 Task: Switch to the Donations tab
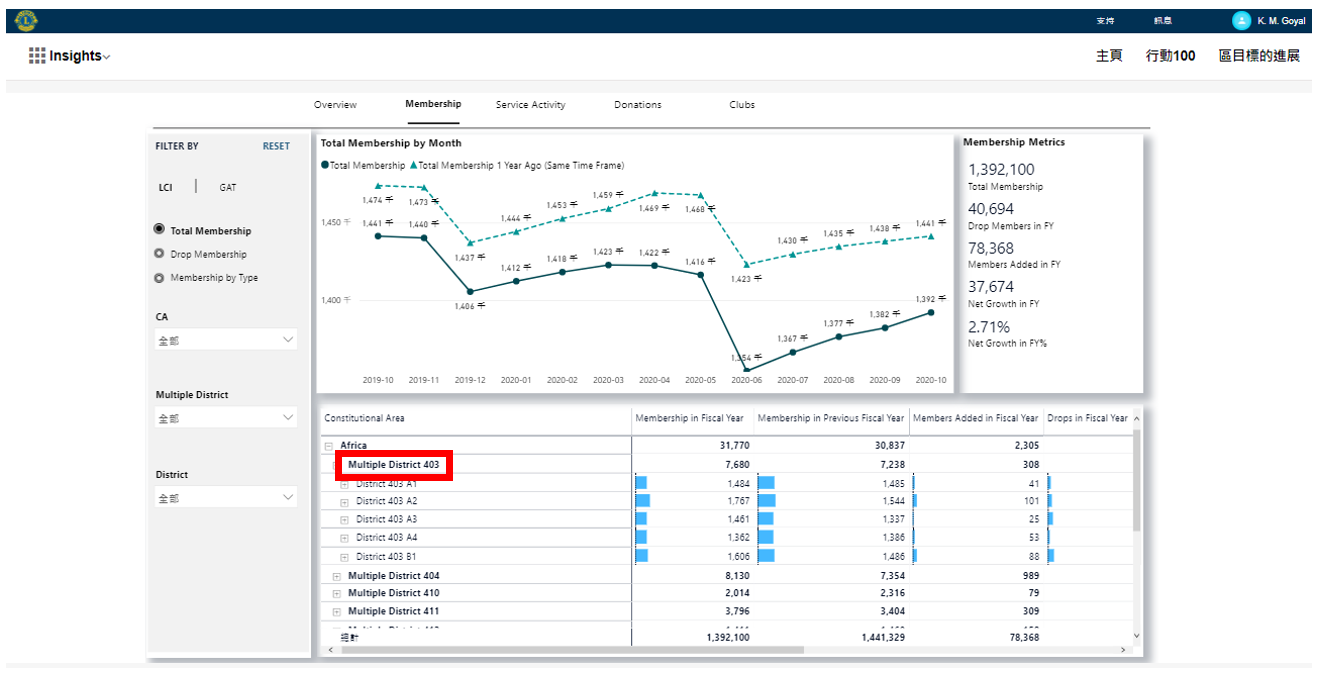637,105
